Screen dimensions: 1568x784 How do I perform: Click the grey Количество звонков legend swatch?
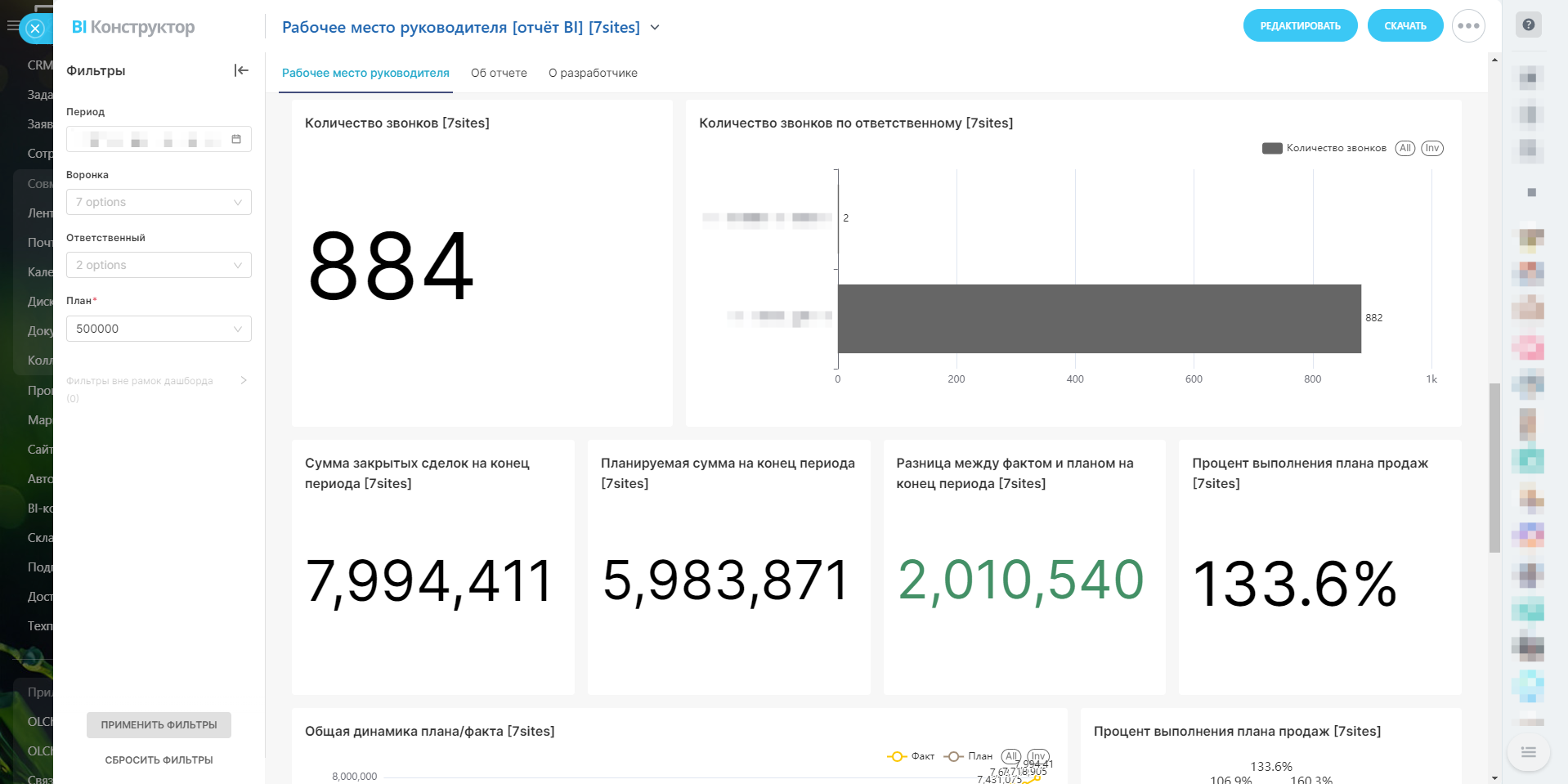1272,148
